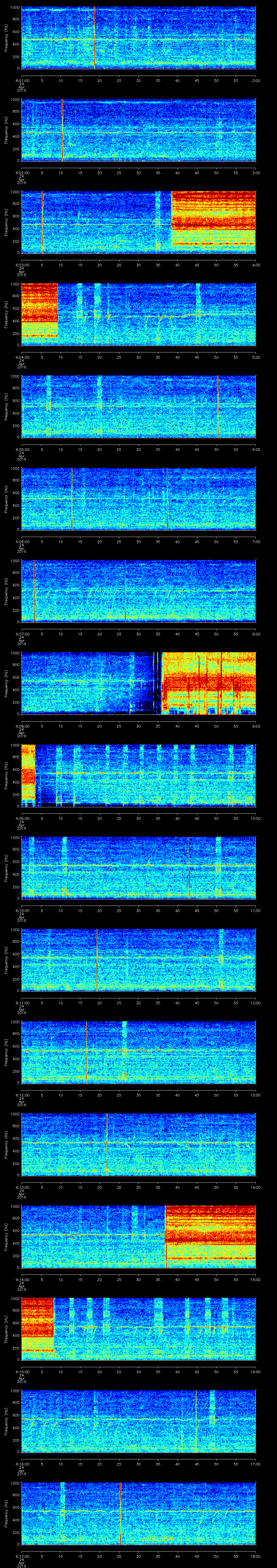Click the 6:16:00 start time label
This screenshot has width=277, height=1568.
pos(22,1464)
